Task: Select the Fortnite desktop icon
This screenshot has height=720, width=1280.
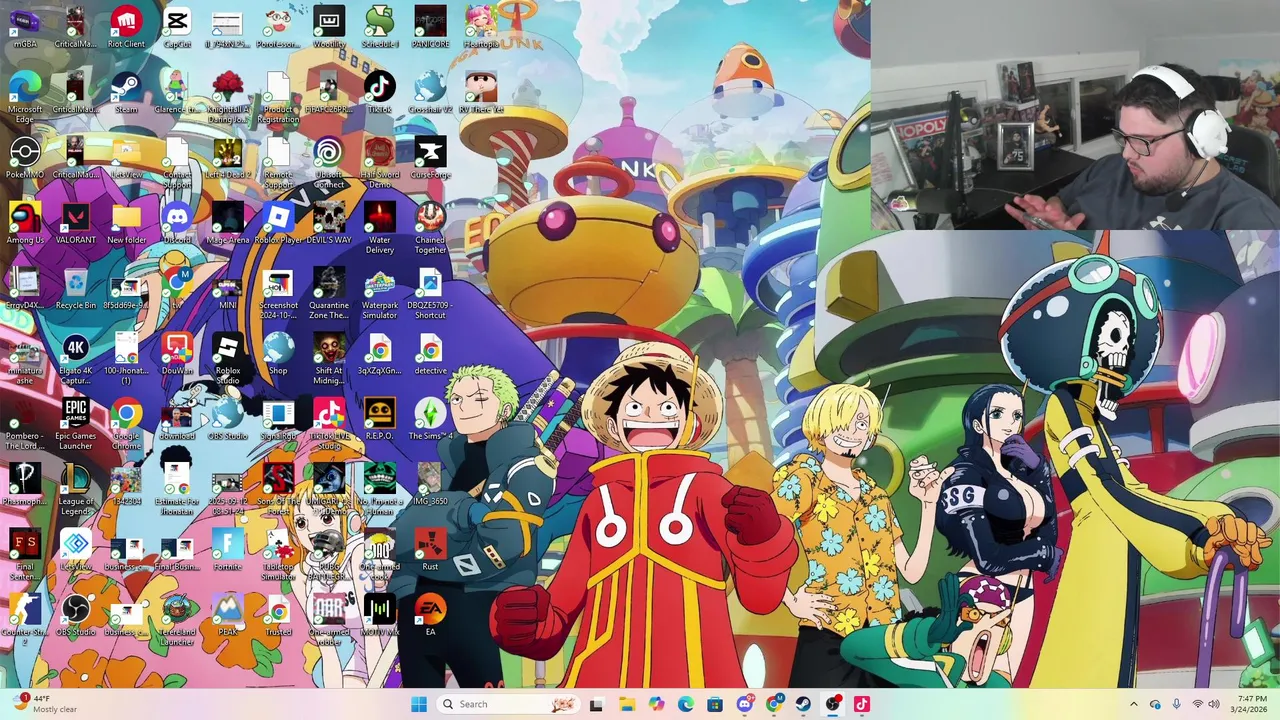Action: [x=228, y=550]
